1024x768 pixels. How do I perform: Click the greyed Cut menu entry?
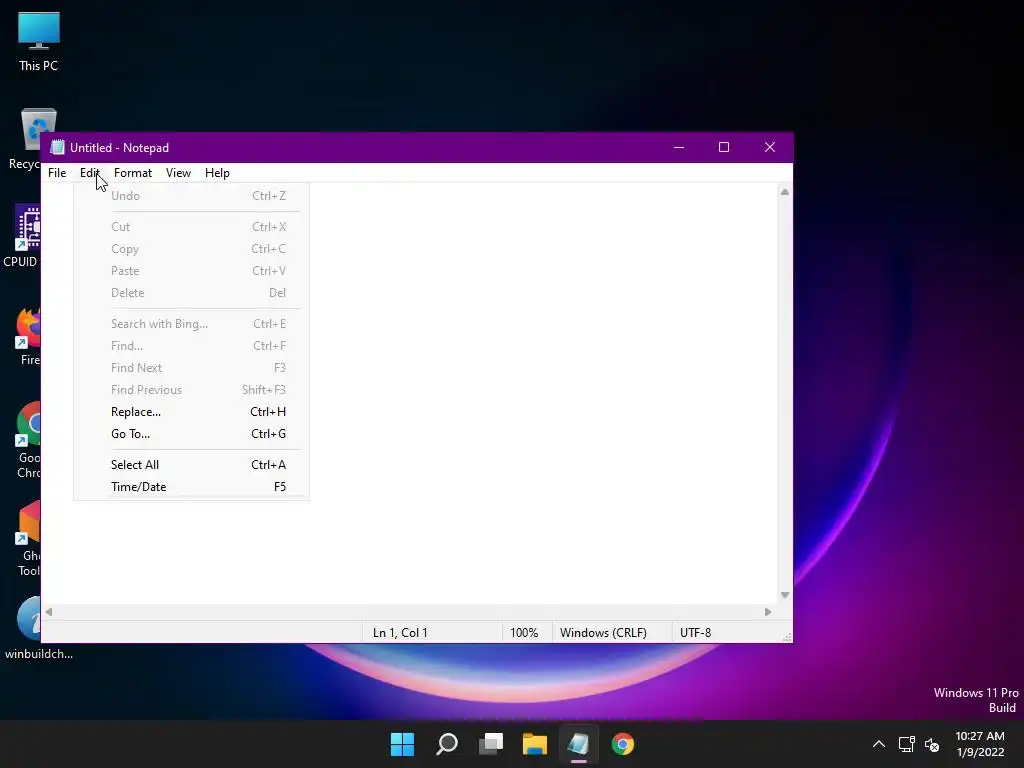tap(191, 227)
